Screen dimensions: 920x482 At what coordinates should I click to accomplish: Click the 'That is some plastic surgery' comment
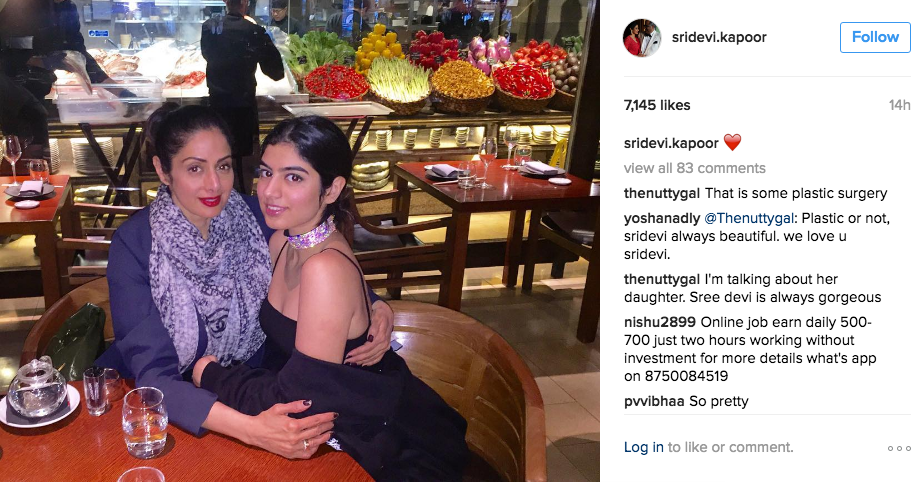point(796,193)
